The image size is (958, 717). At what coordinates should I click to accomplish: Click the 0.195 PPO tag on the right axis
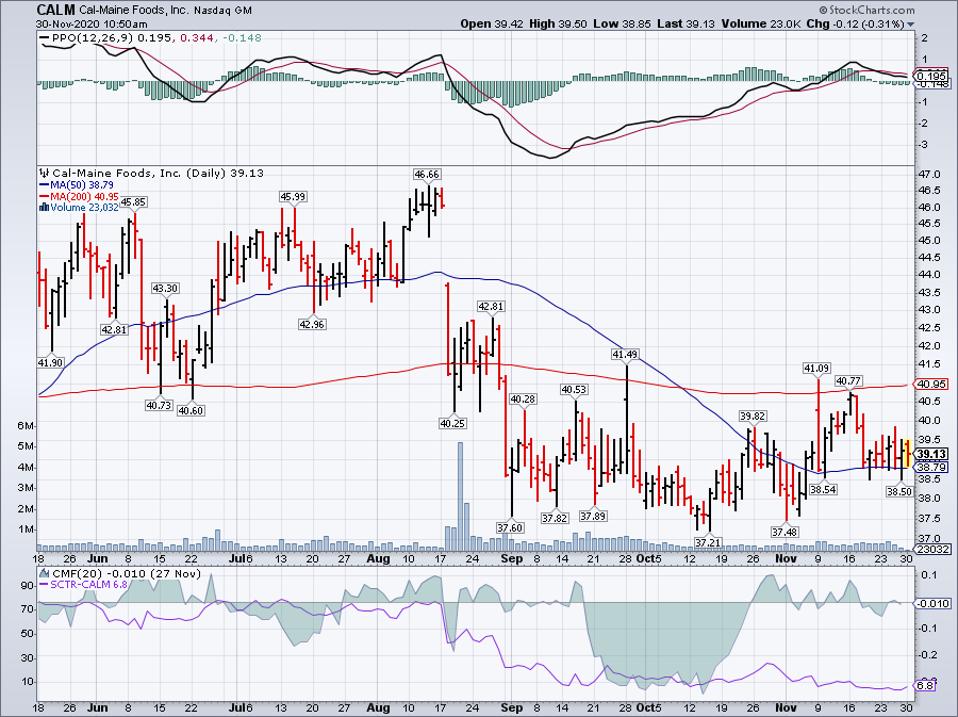pyautogui.click(x=933, y=76)
